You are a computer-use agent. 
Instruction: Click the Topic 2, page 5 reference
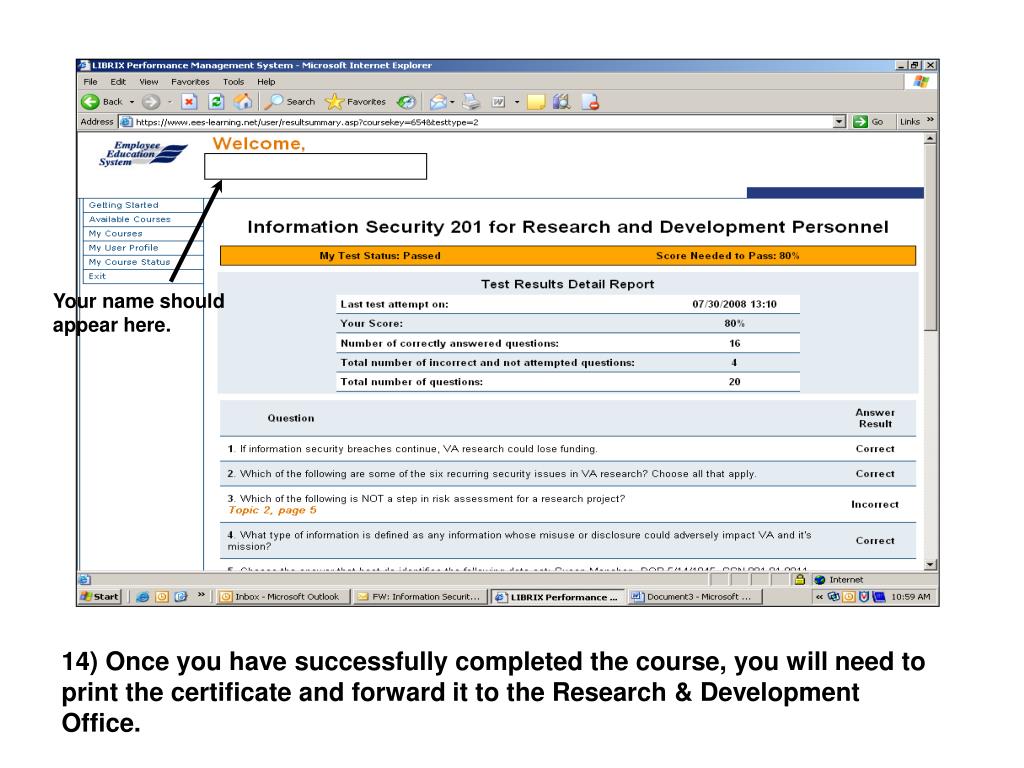click(x=272, y=510)
